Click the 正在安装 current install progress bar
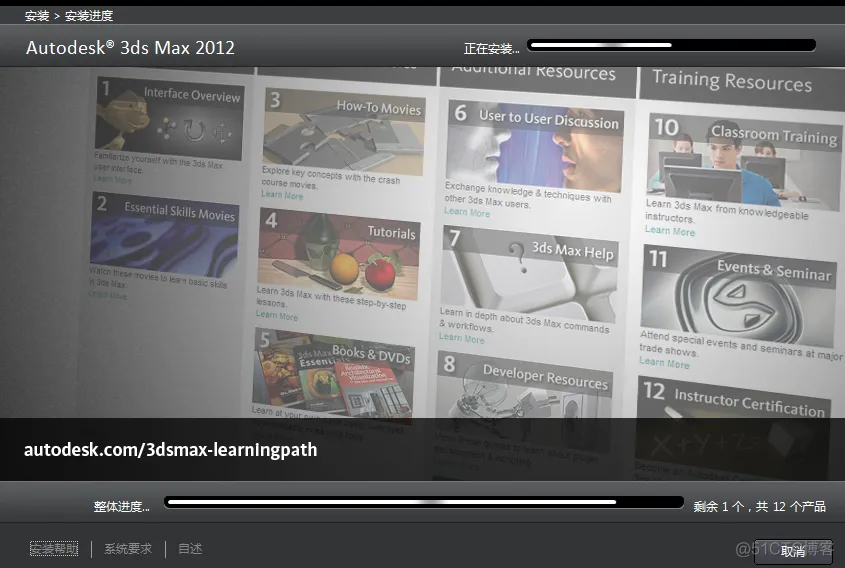 coord(671,45)
